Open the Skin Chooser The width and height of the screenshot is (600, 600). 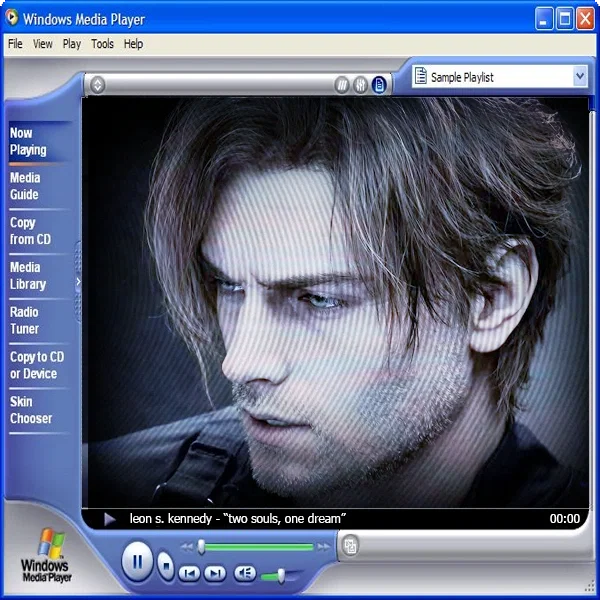31,410
